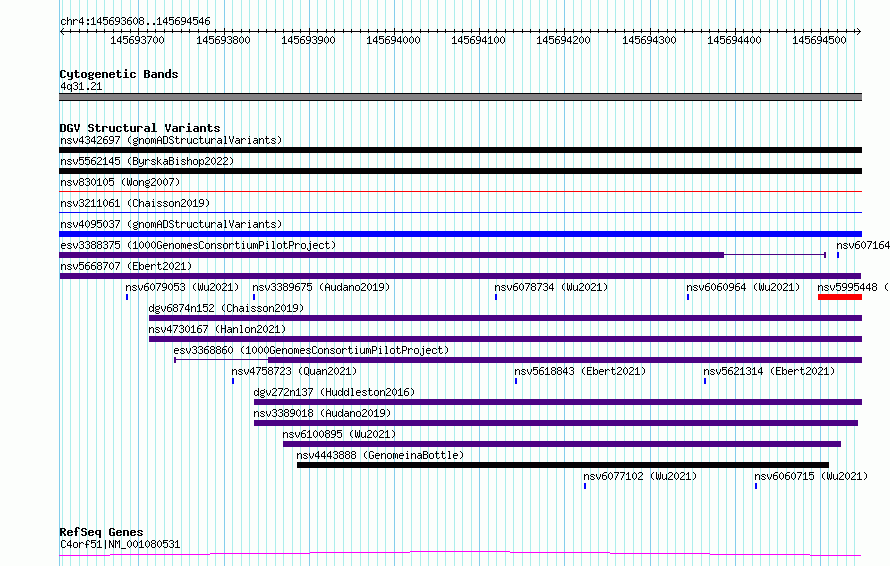This screenshot has height=566, width=890.
Task: Select the nsv5562145 (ByrskaBishop2022) variant label
Action: (147, 161)
